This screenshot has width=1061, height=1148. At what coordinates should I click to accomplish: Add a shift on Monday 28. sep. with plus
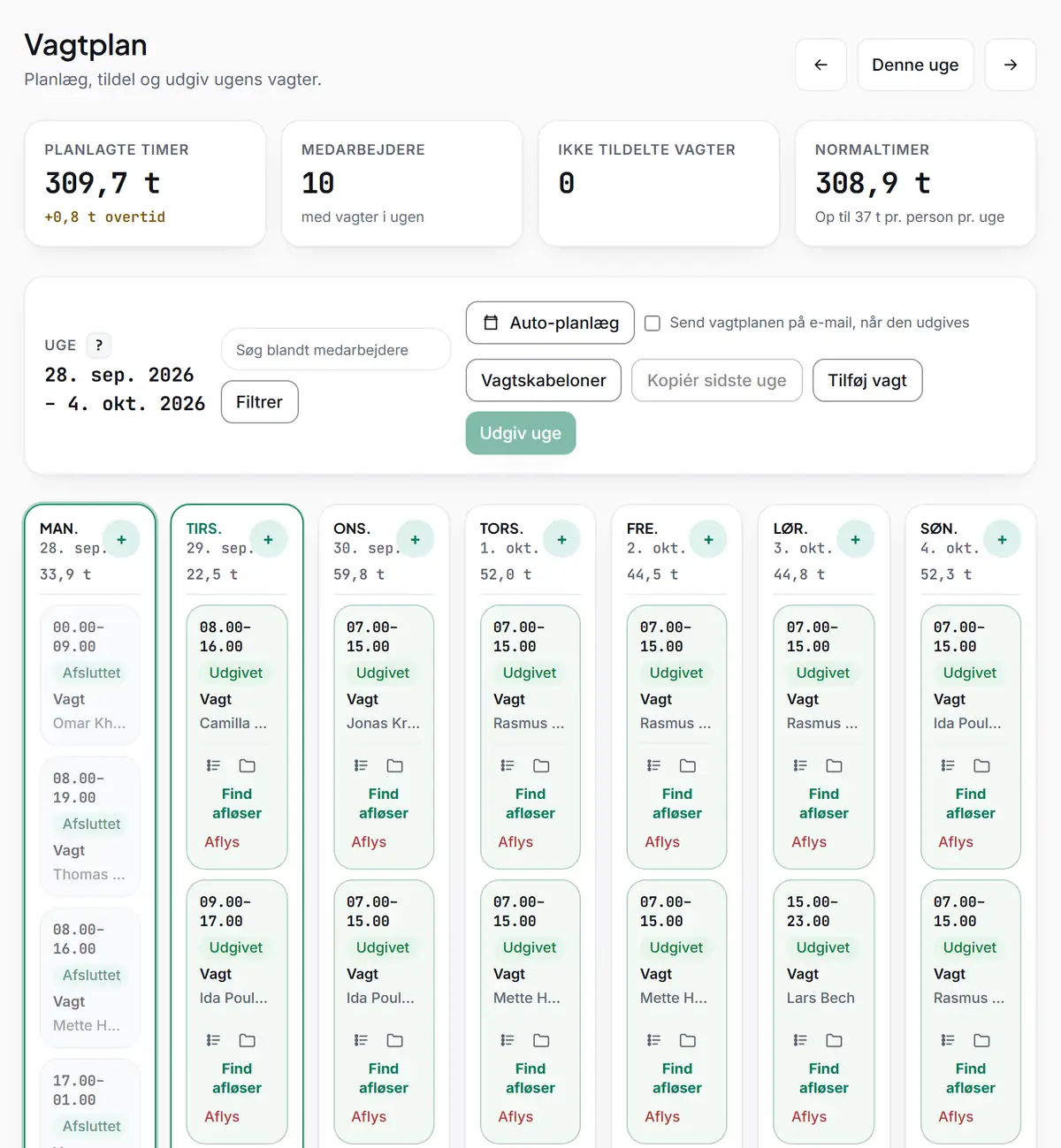(122, 539)
